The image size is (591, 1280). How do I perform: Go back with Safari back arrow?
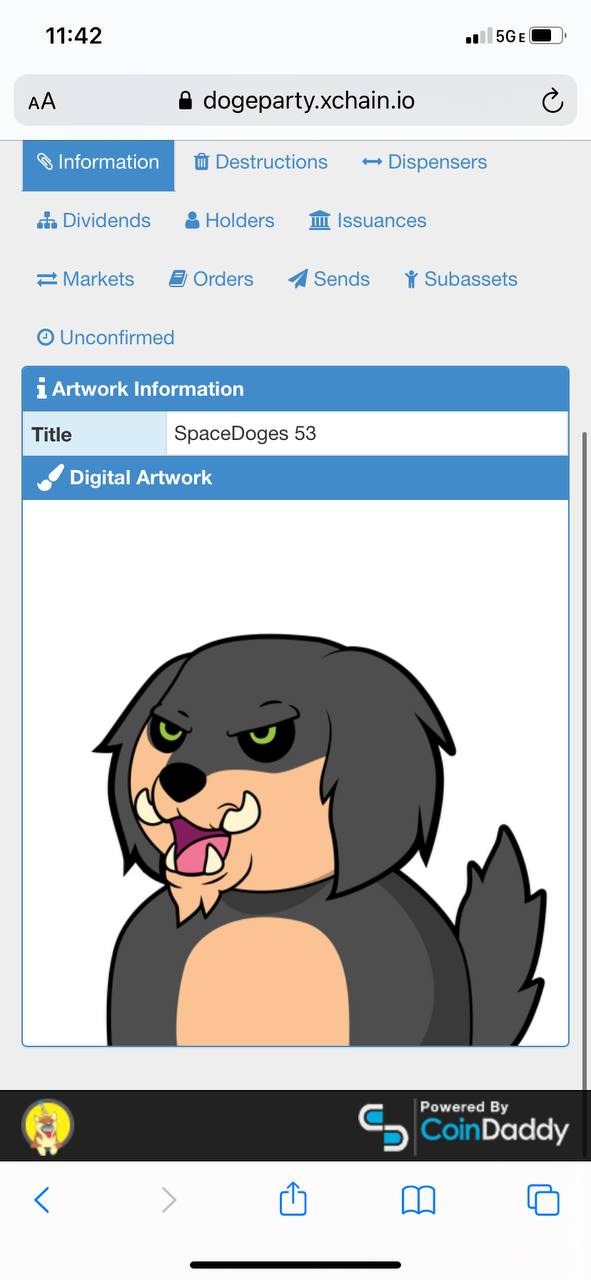tap(42, 1200)
